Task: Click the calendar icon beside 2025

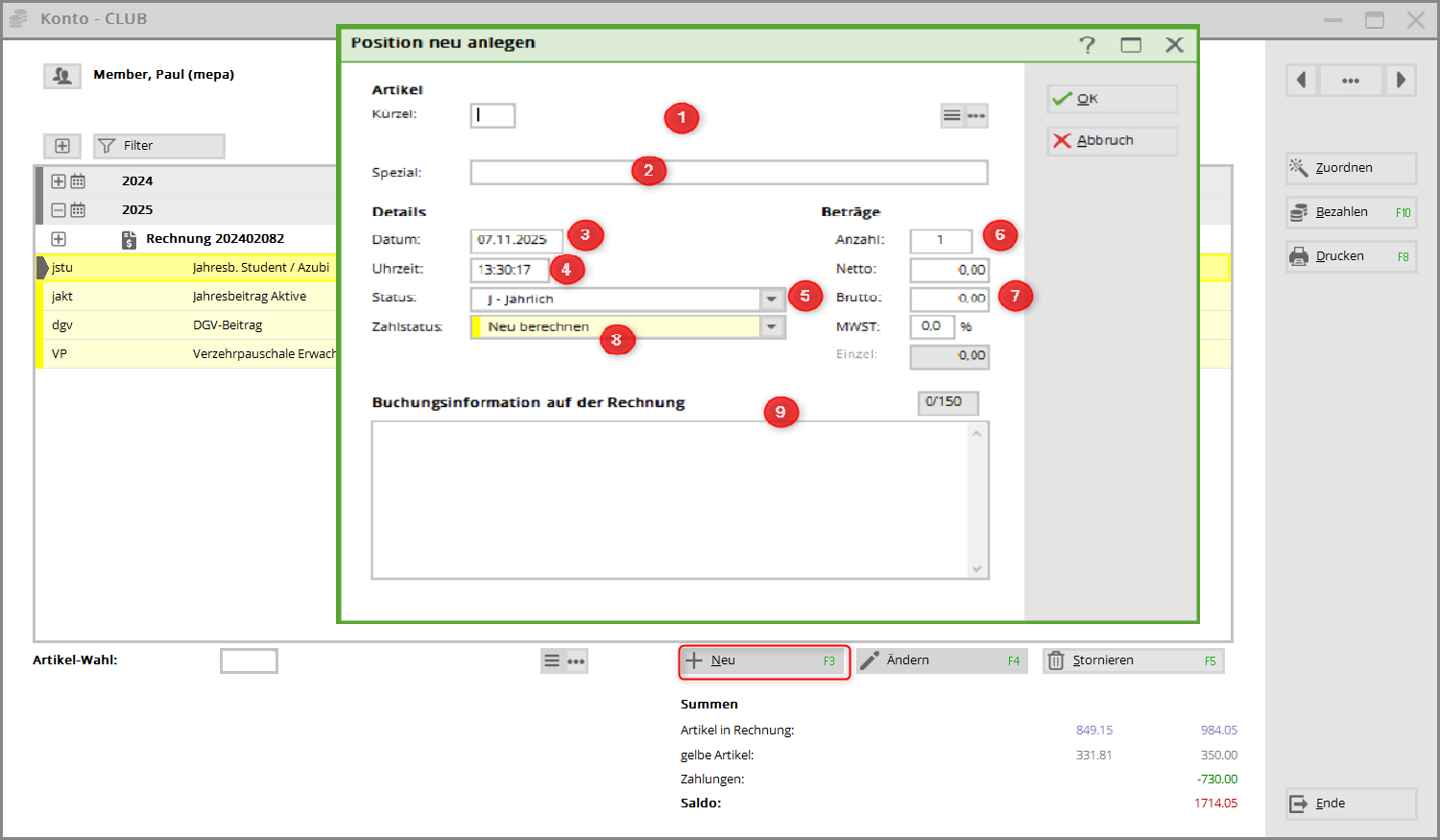Action: point(78,210)
